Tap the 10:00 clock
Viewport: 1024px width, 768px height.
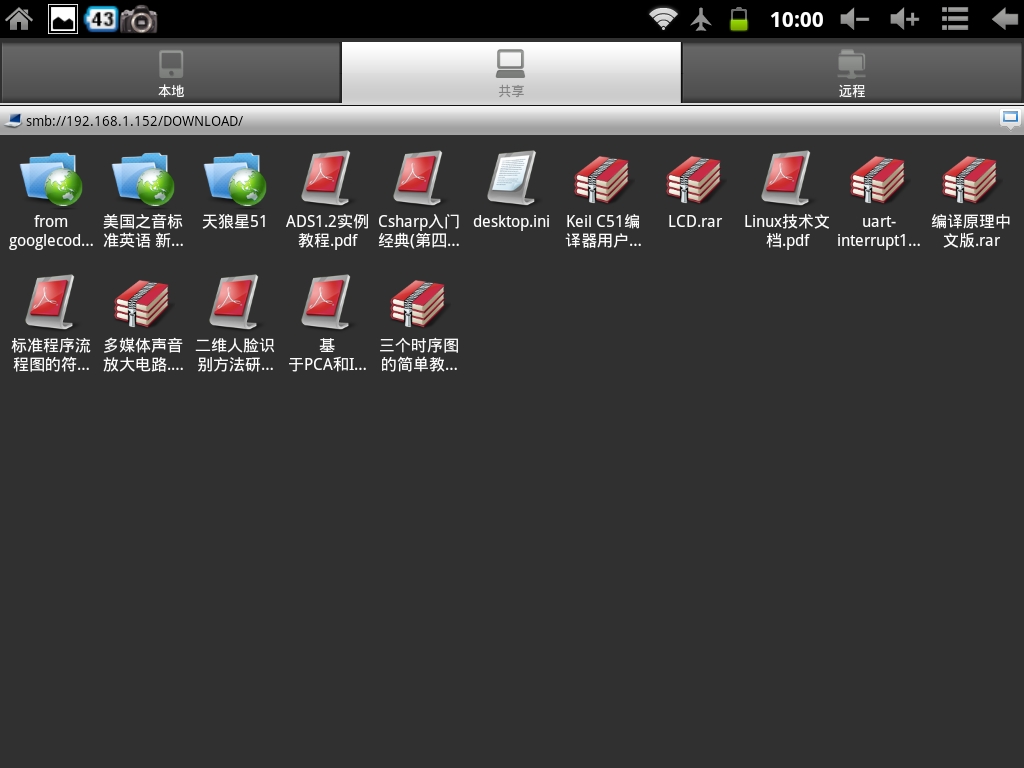[797, 20]
